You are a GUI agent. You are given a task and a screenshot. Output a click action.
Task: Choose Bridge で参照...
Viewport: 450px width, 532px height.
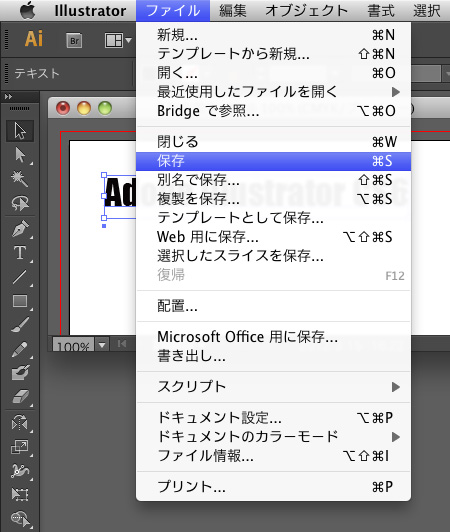tap(273, 111)
